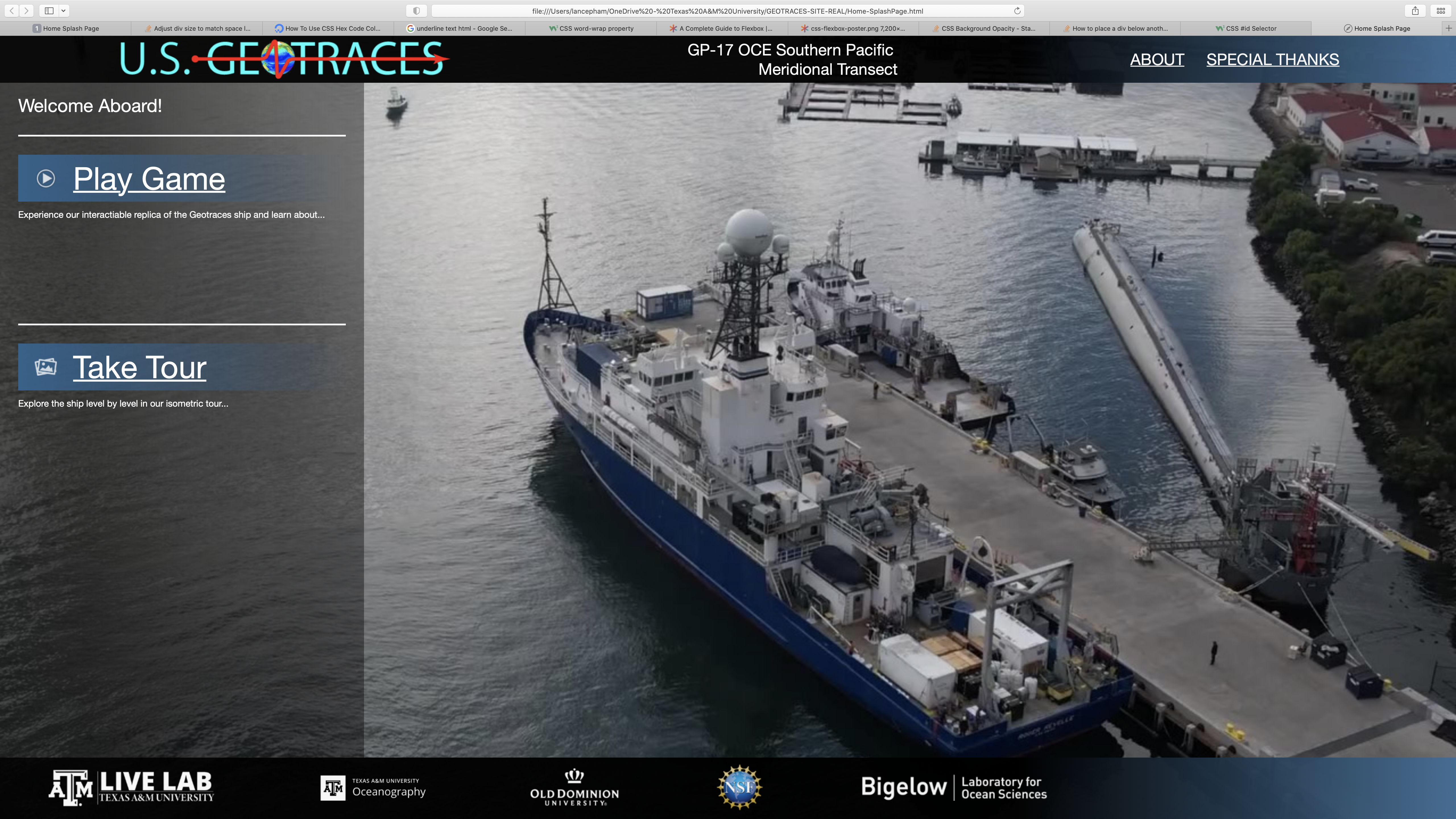Click the photo gallery icon beside Take Tour
Image resolution: width=1456 pixels, height=819 pixels.
[x=46, y=367]
